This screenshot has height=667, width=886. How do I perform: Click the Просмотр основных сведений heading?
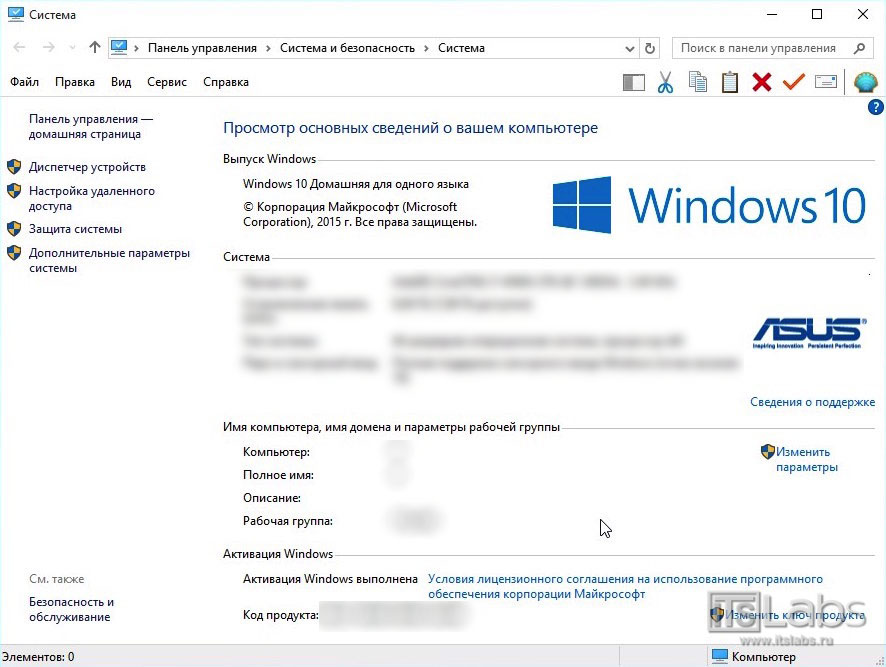click(x=410, y=128)
